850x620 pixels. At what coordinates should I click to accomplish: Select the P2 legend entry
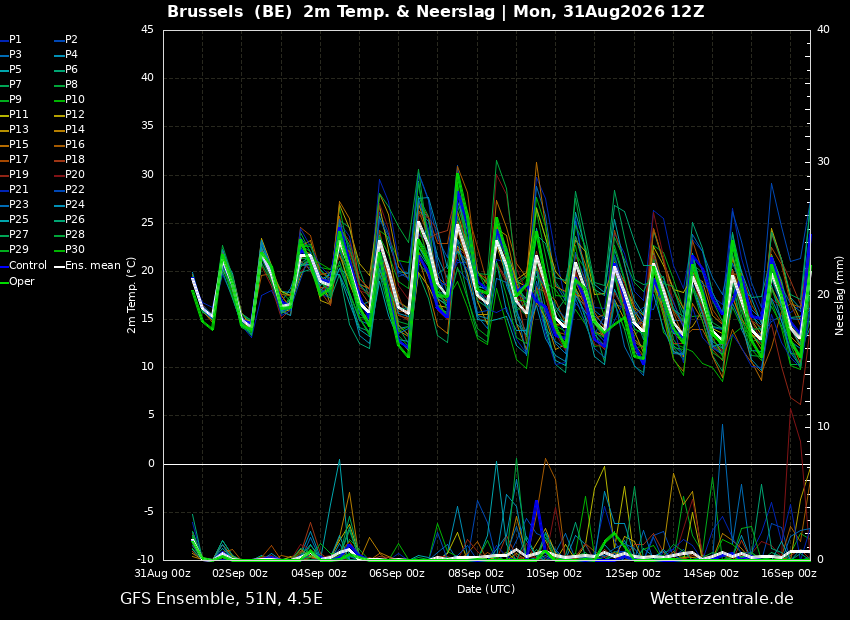[66, 40]
